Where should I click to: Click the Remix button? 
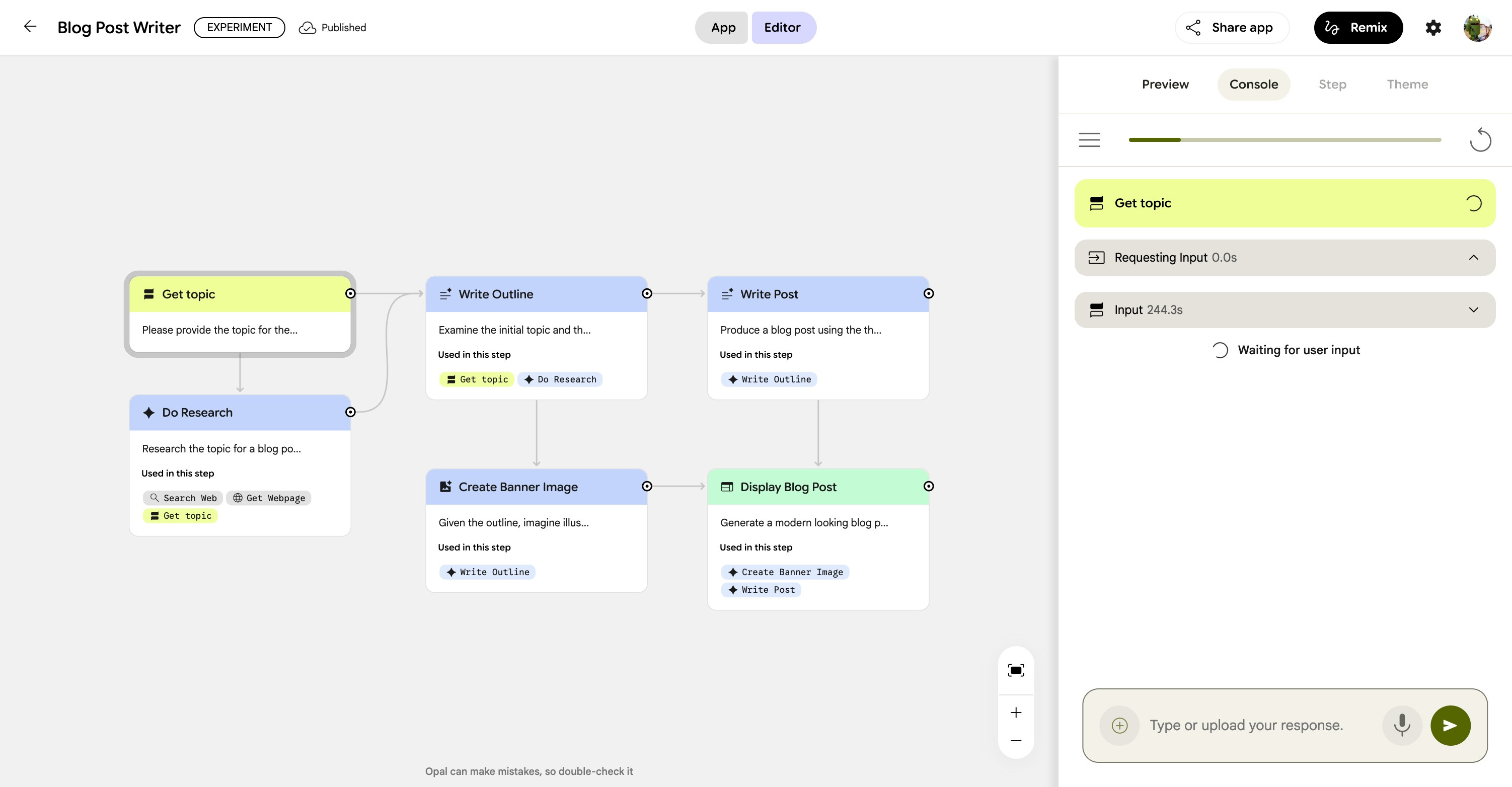[x=1357, y=28]
